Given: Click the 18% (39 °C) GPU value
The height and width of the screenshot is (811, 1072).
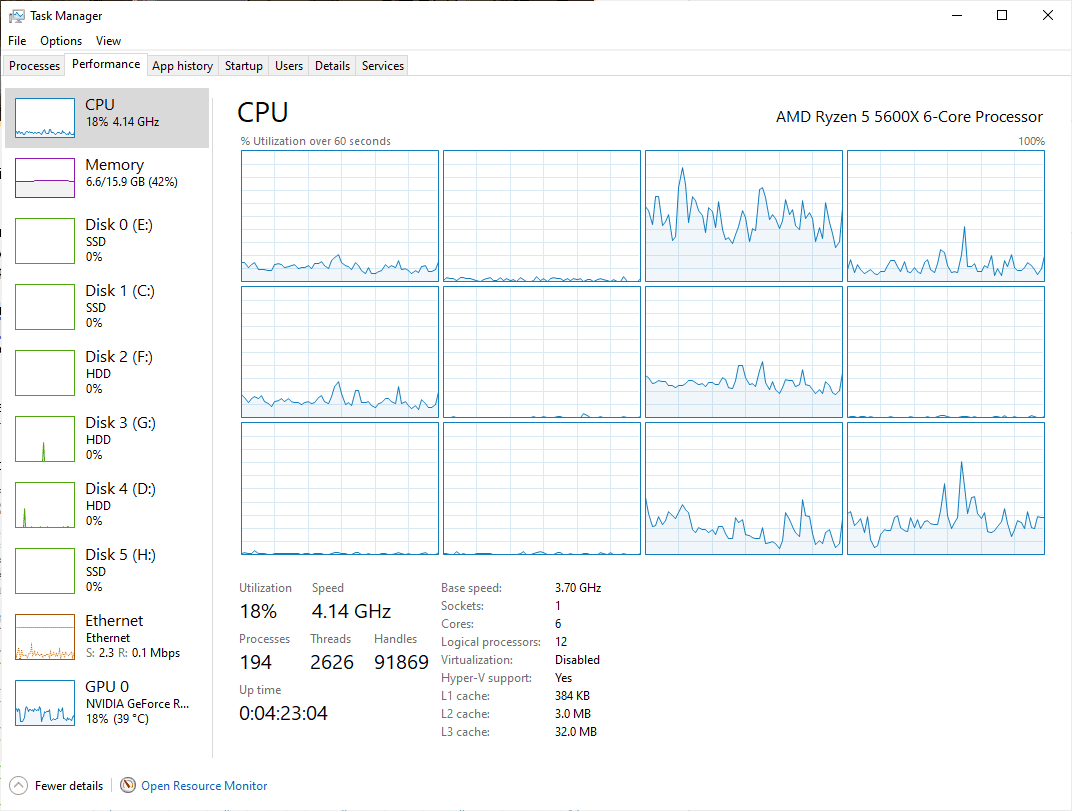Looking at the screenshot, I should [117, 719].
